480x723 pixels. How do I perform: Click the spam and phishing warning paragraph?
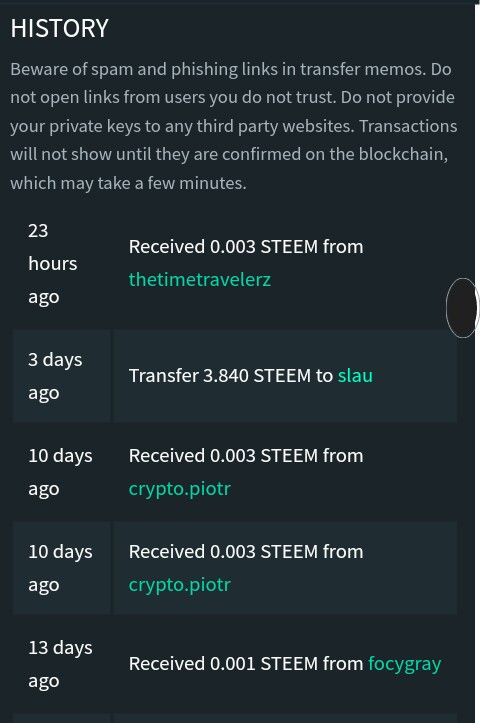(234, 126)
